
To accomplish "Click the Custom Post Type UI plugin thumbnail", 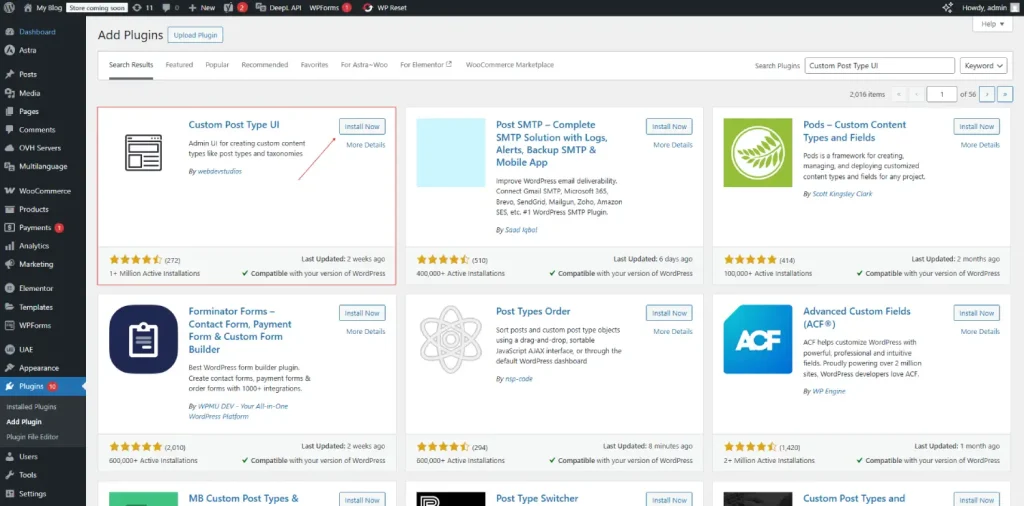I will click(143, 153).
